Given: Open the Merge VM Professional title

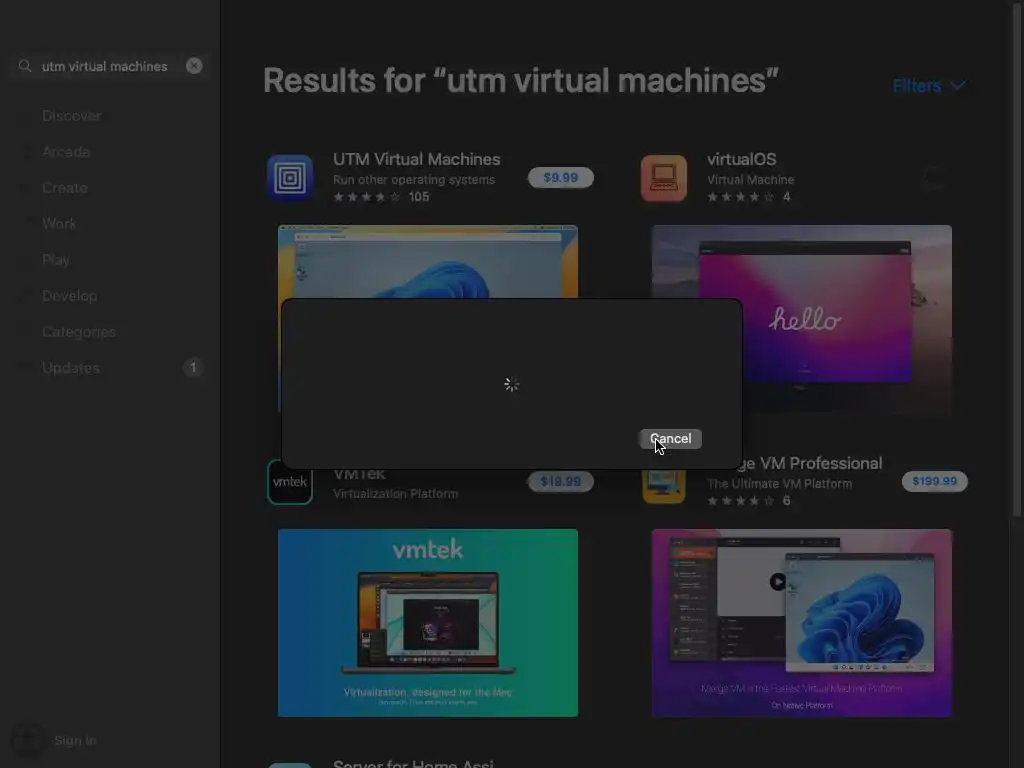Looking at the screenshot, I should click(x=812, y=464).
